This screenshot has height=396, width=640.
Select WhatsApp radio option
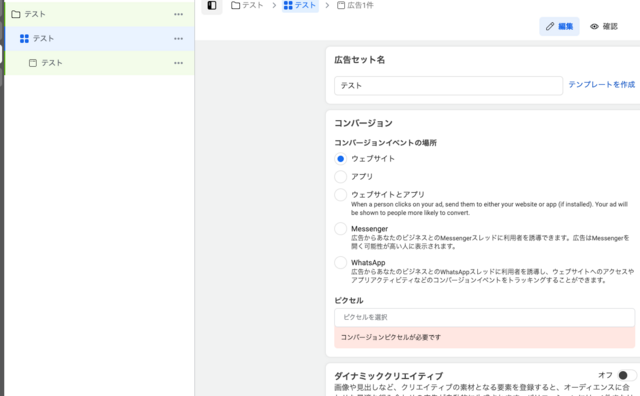coord(340,263)
